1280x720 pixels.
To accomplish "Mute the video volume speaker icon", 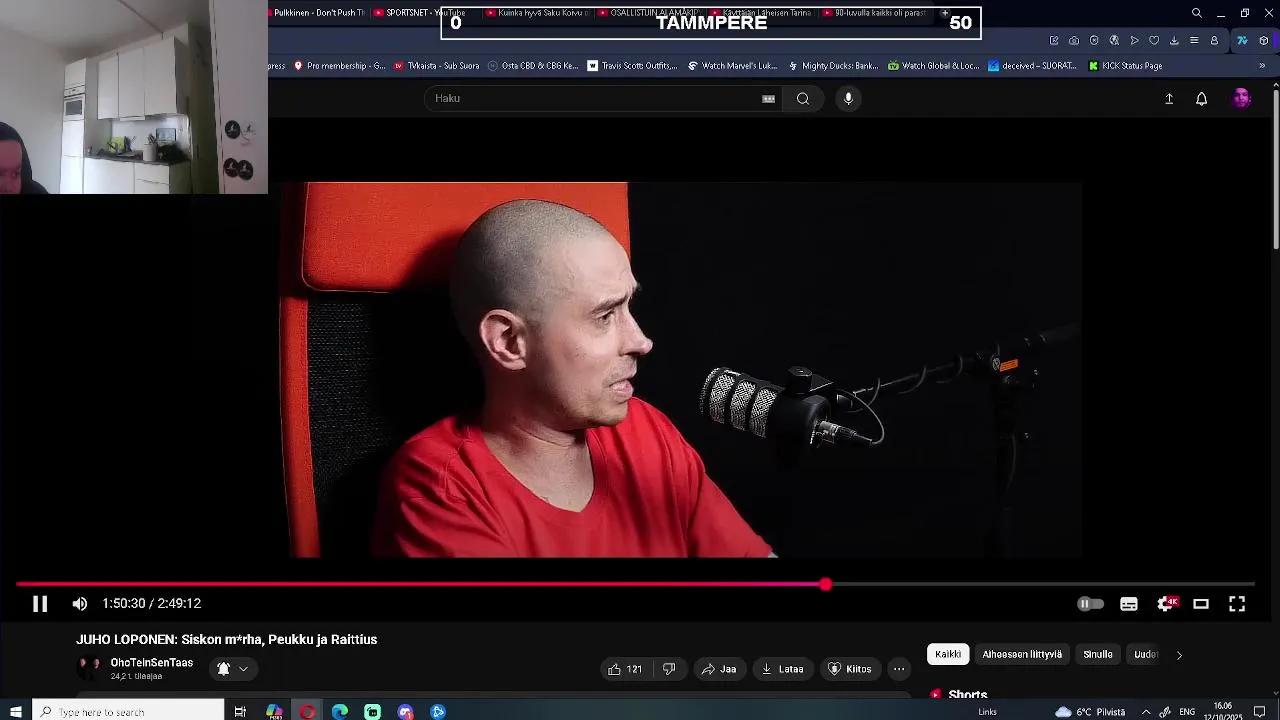I will pyautogui.click(x=80, y=604).
